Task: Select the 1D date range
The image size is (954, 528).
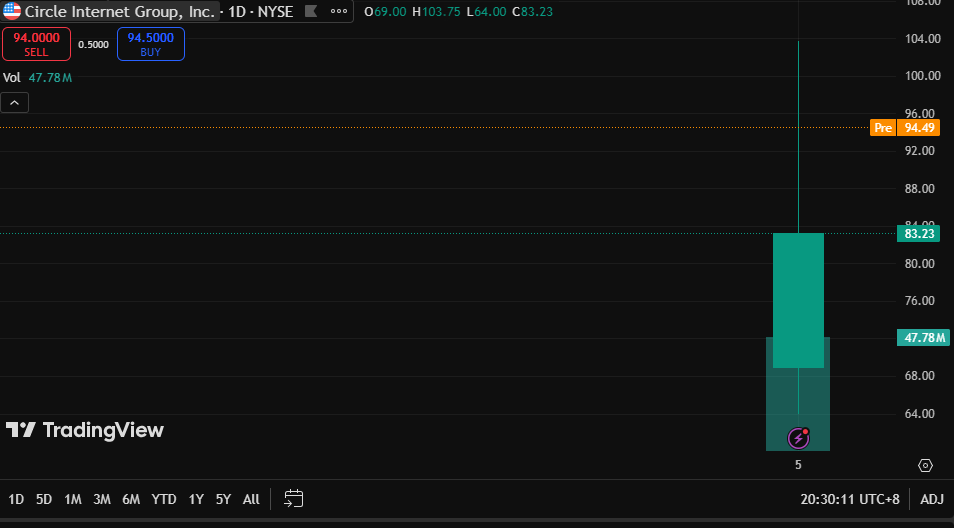Action: 16,499
